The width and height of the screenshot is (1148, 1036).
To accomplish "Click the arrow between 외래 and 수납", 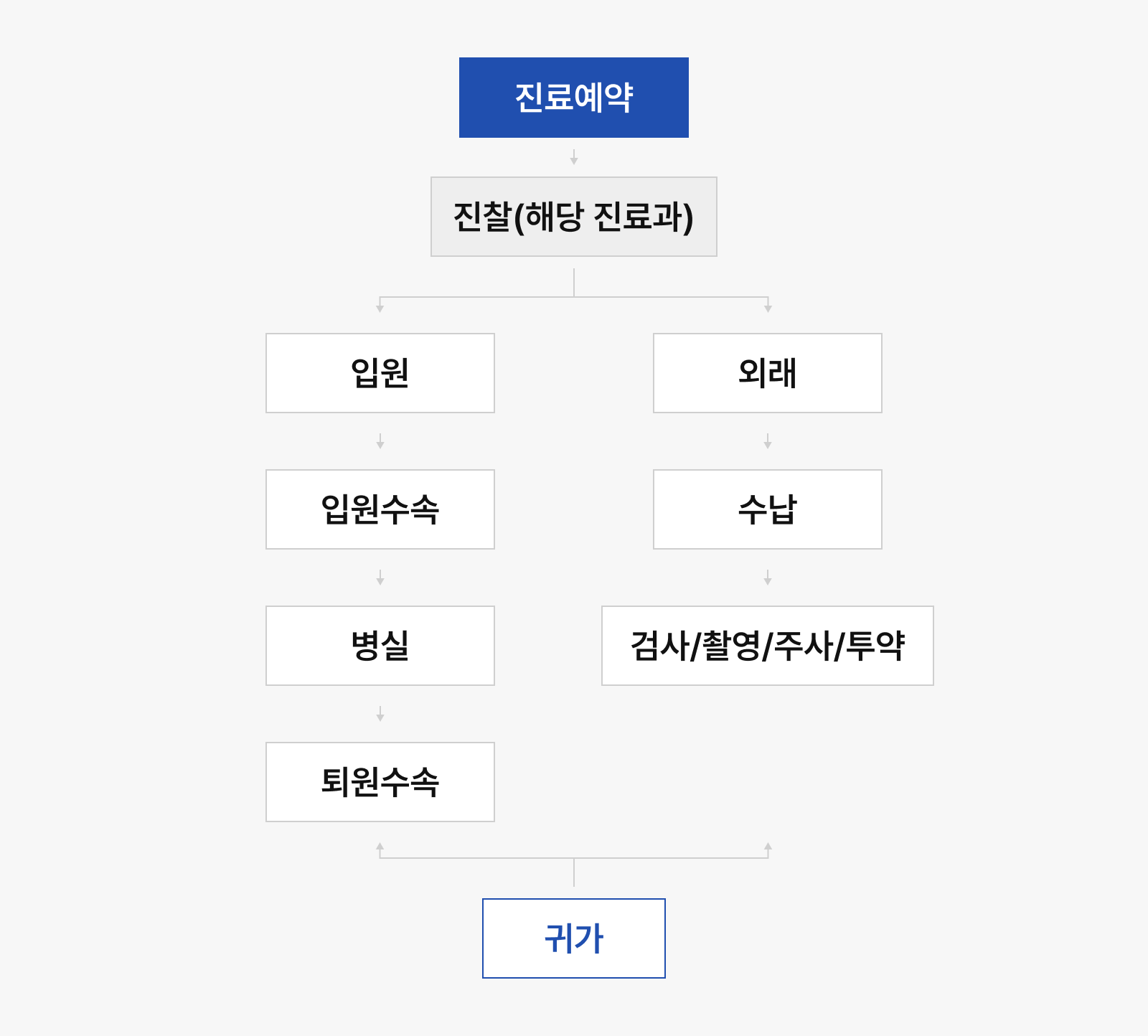I will (768, 441).
